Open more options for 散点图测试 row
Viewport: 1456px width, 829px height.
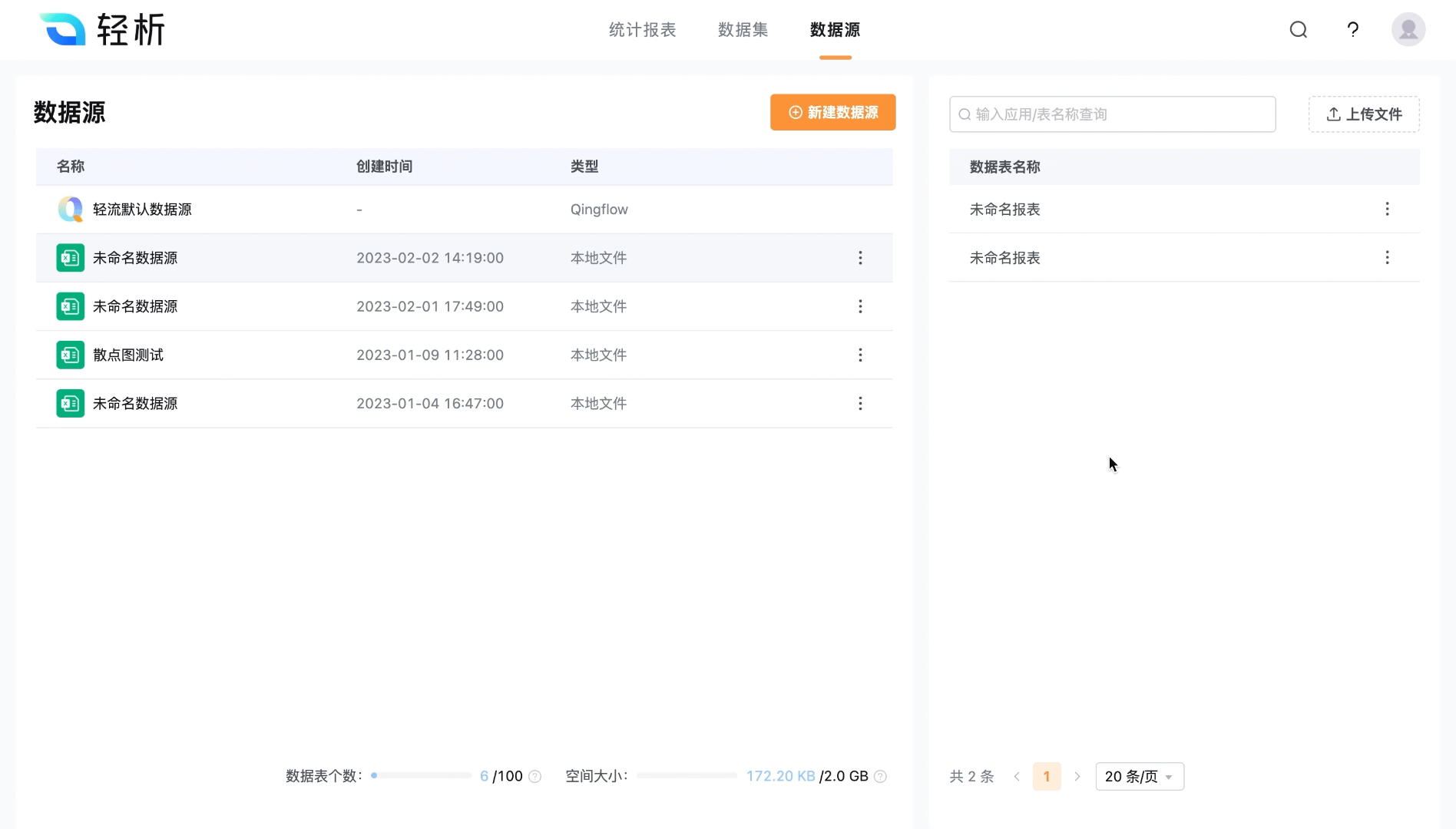pyautogui.click(x=860, y=355)
